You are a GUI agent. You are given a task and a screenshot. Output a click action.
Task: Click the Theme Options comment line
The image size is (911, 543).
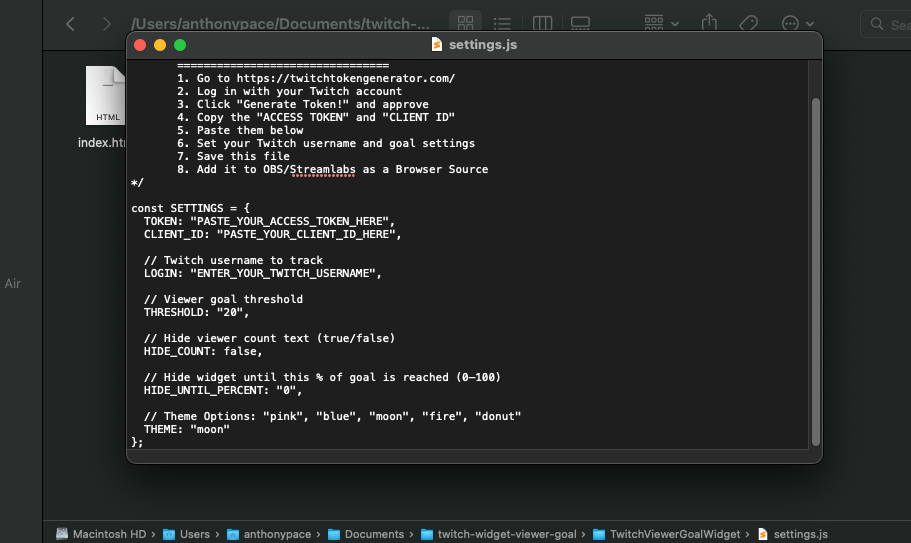[332, 416]
